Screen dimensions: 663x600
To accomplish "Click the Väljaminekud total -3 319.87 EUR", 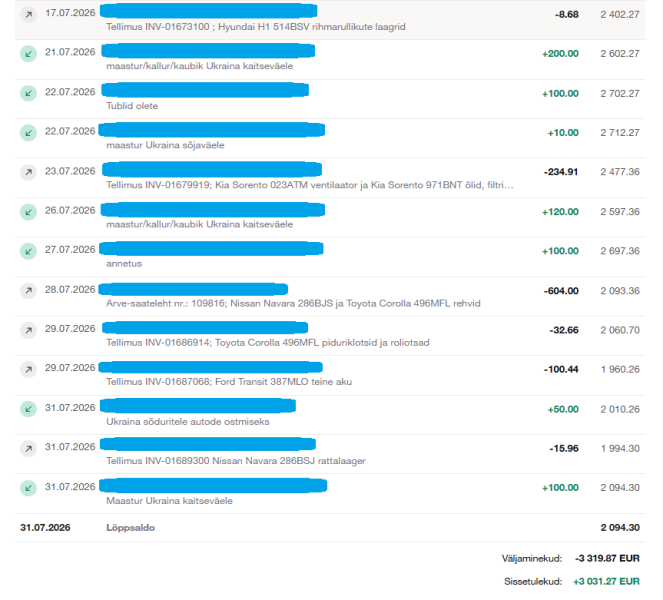I will point(607,559).
